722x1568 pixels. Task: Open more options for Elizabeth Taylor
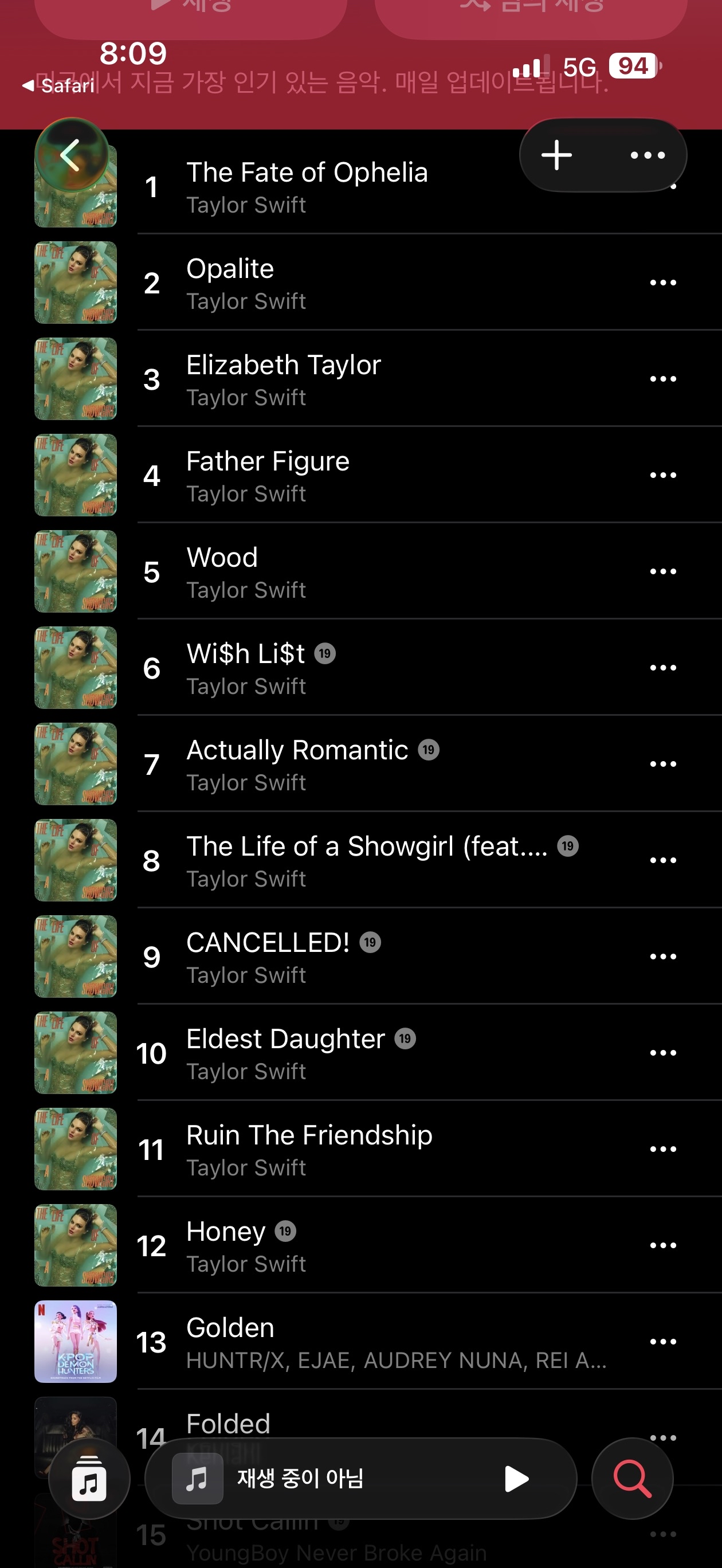[x=663, y=379]
